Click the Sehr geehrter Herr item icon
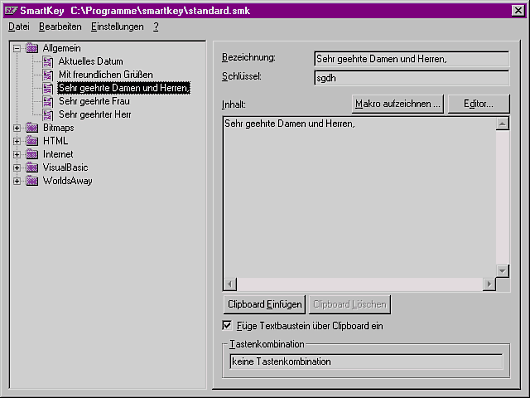Viewport: 530px width, 398px height. point(48,115)
